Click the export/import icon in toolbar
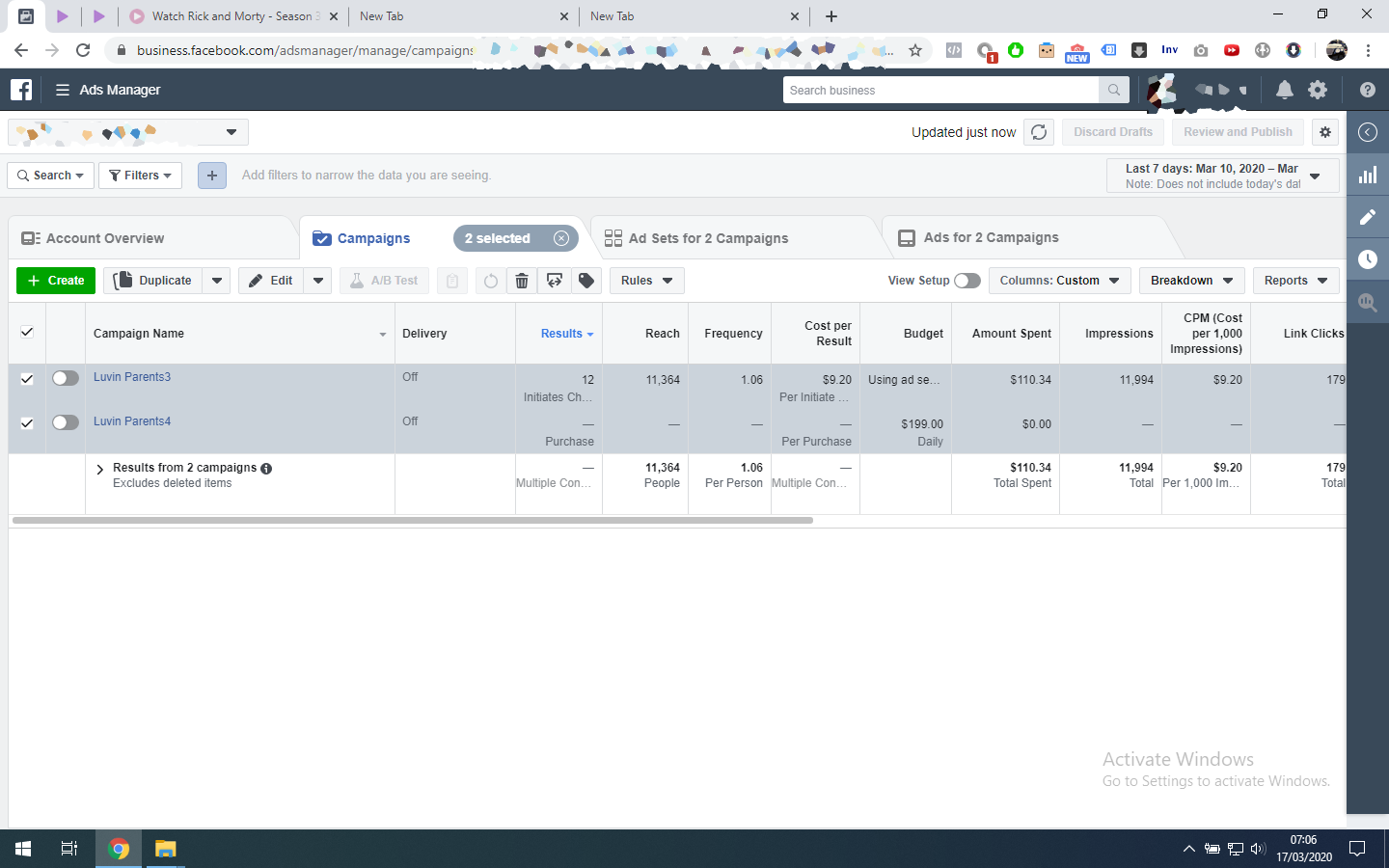This screenshot has width=1389, height=868. (x=555, y=281)
